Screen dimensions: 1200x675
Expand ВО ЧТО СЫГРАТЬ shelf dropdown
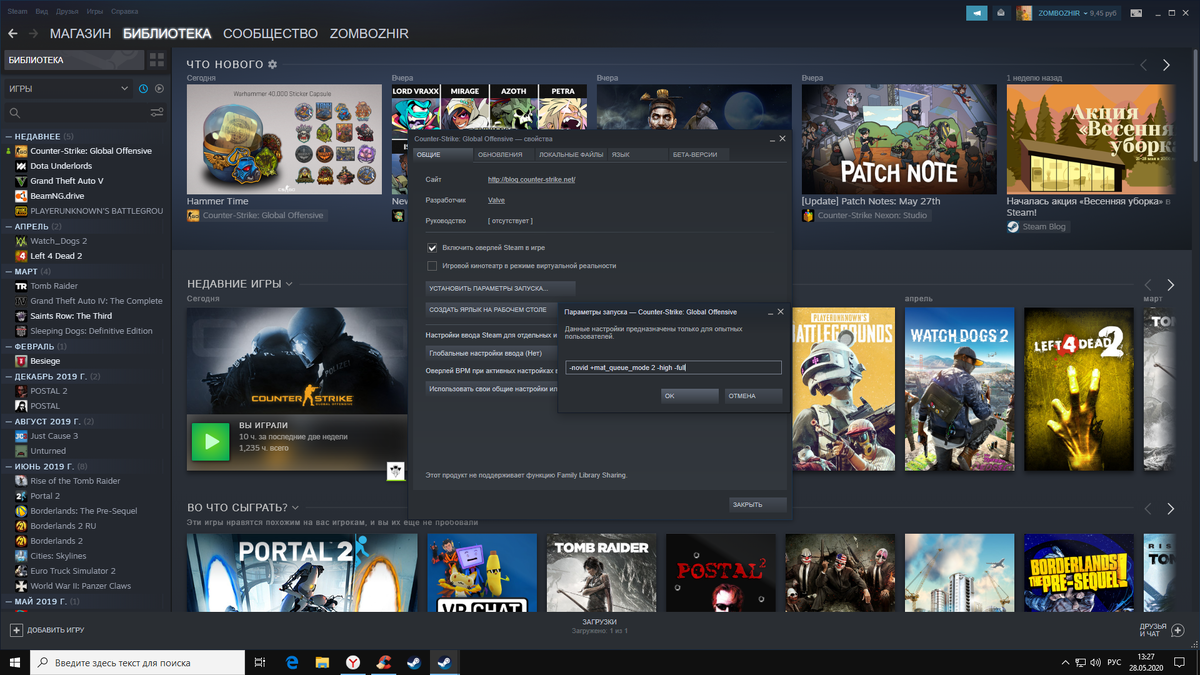click(x=296, y=507)
